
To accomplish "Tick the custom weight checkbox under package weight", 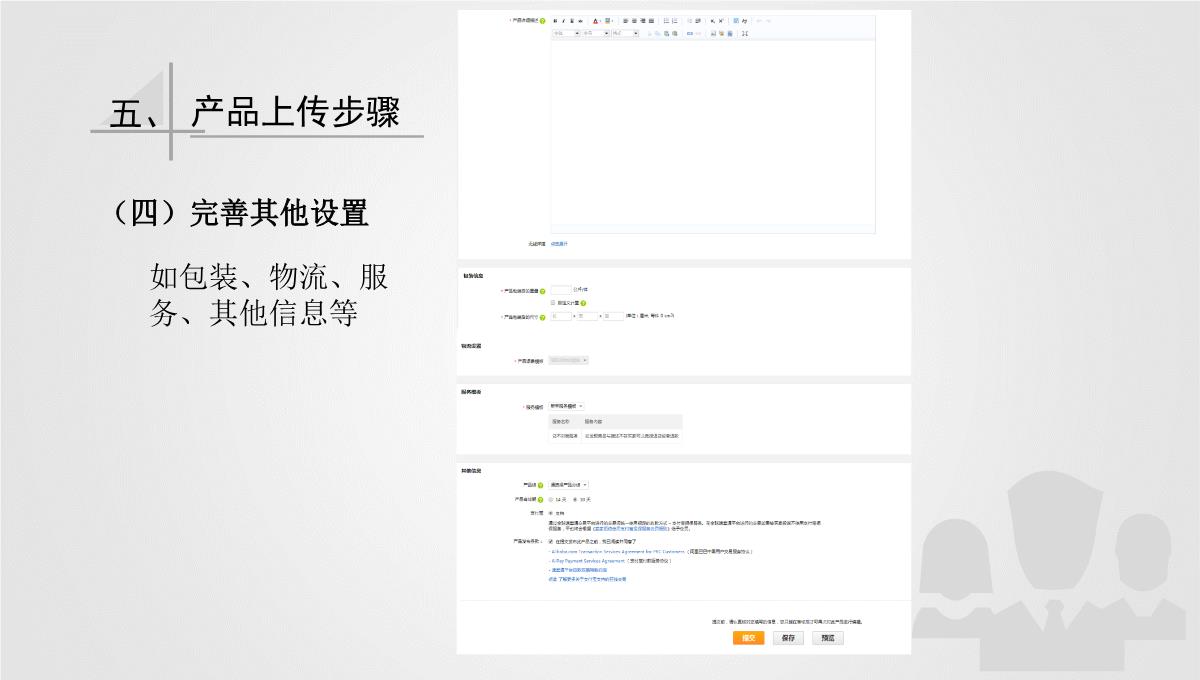I will 553,302.
